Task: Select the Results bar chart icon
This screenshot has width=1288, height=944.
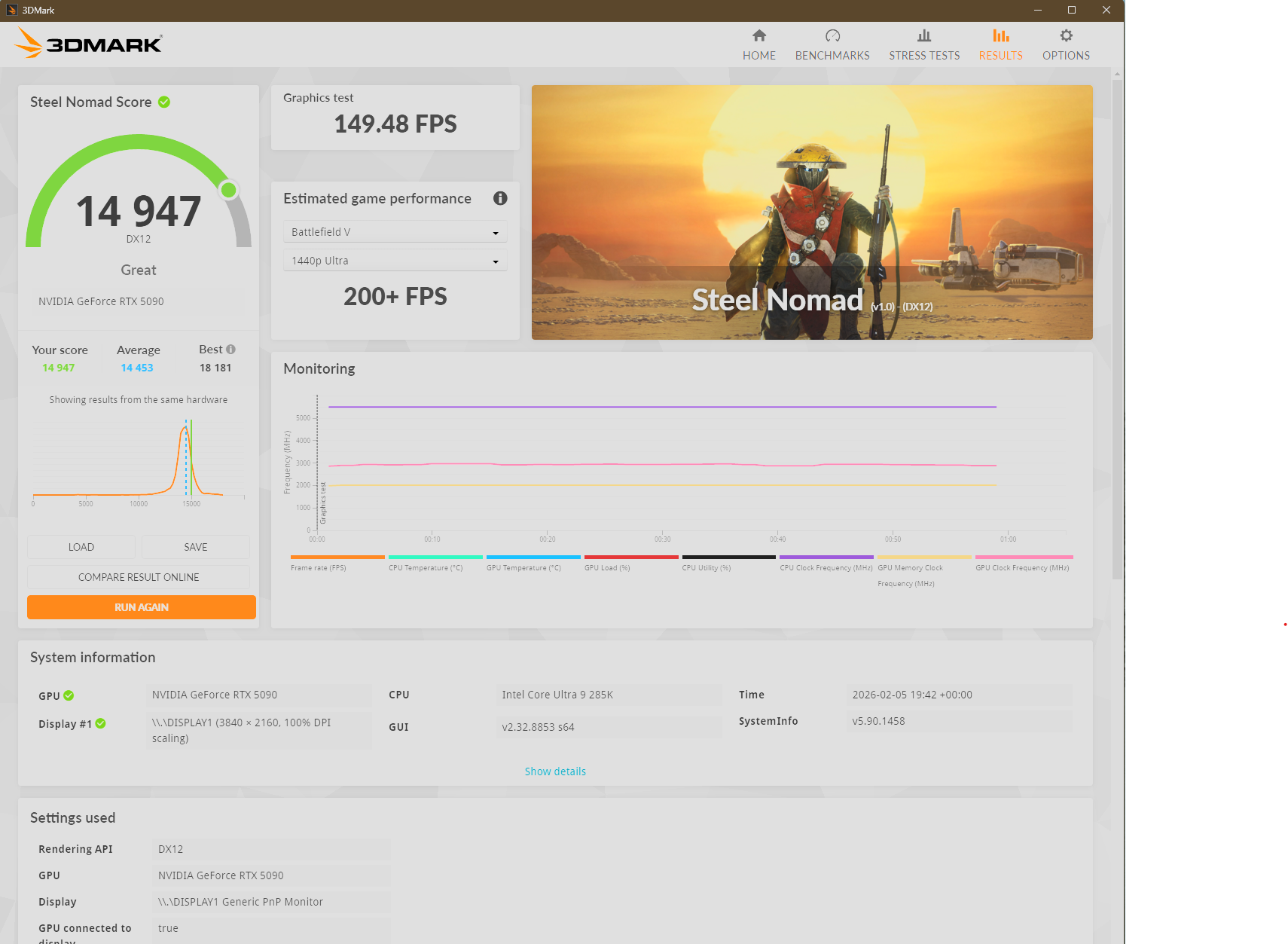Action: pyautogui.click(x=1000, y=35)
